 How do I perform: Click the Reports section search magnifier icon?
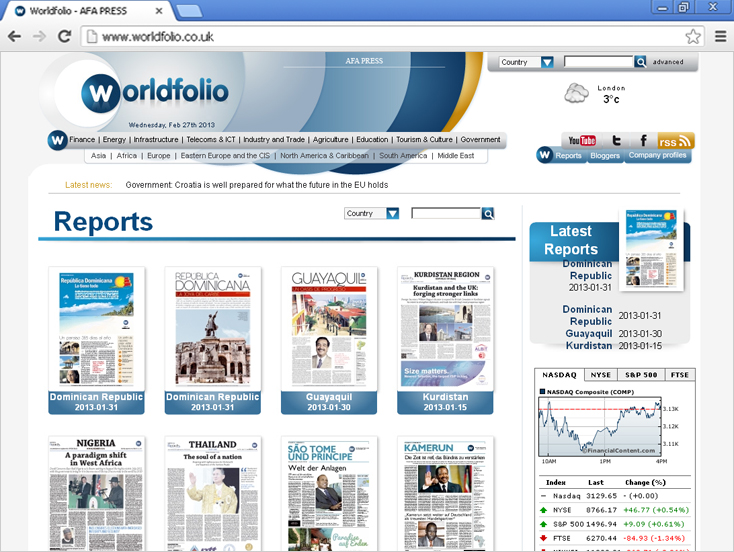pos(488,213)
